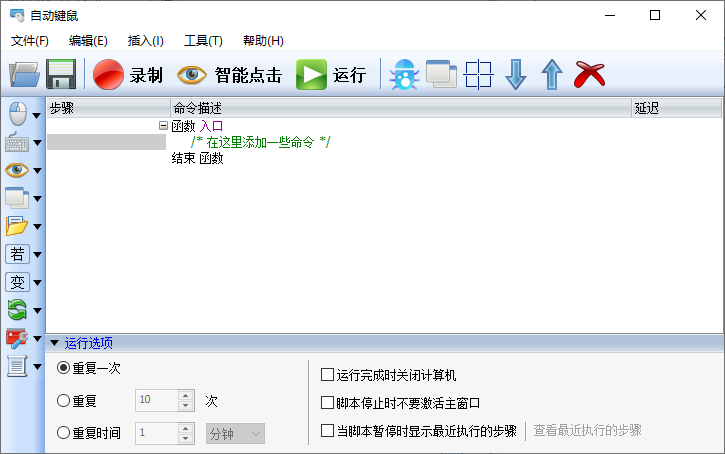Collapse the 函数 入口 tree node
725x454 pixels.
click(163, 126)
